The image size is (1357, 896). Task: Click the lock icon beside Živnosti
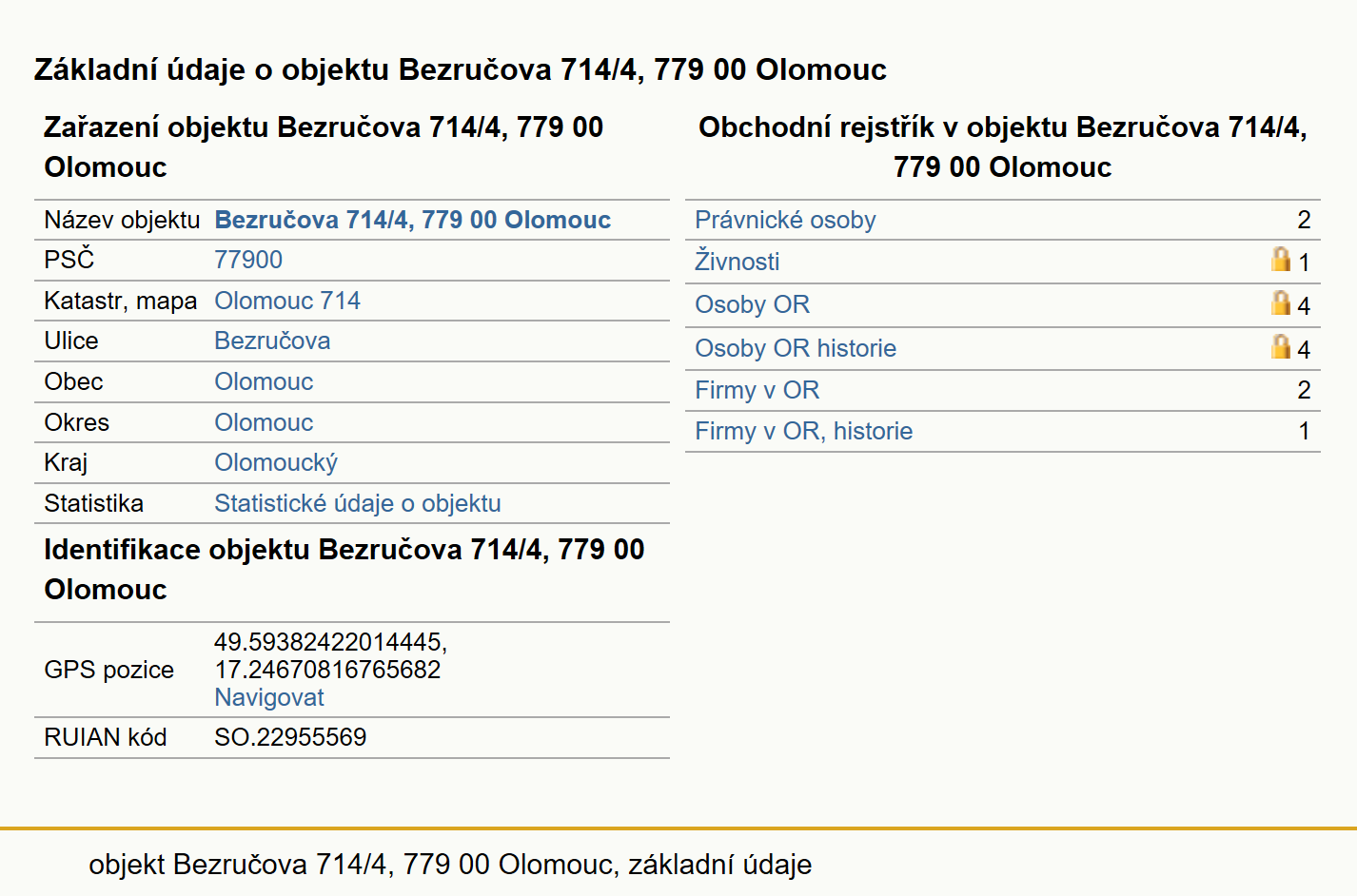[x=1281, y=260]
